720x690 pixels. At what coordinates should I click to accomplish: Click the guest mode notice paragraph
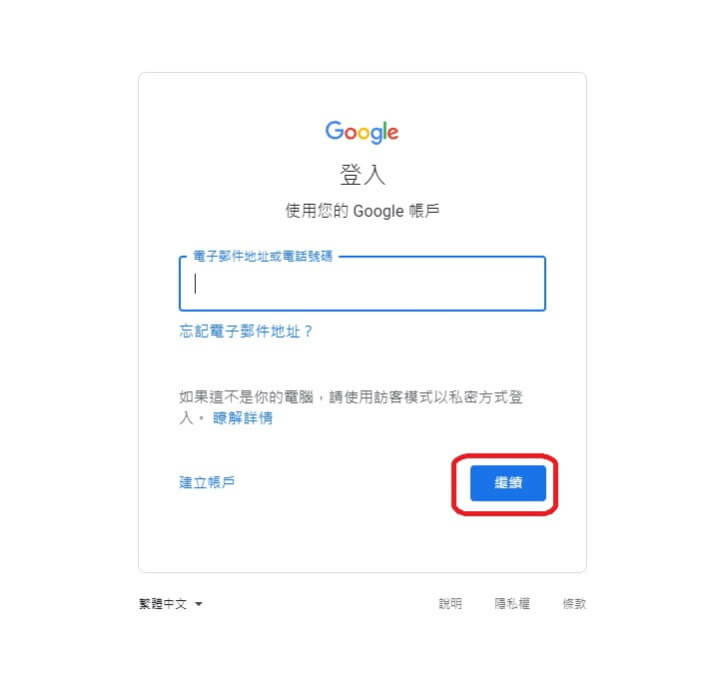click(351, 407)
